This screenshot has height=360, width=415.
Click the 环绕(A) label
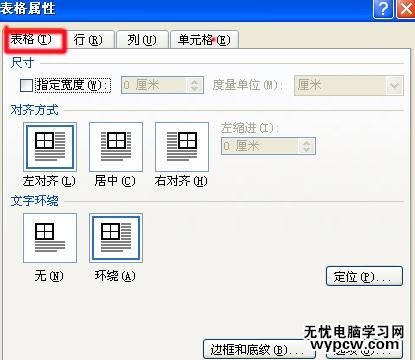pyautogui.click(x=115, y=276)
